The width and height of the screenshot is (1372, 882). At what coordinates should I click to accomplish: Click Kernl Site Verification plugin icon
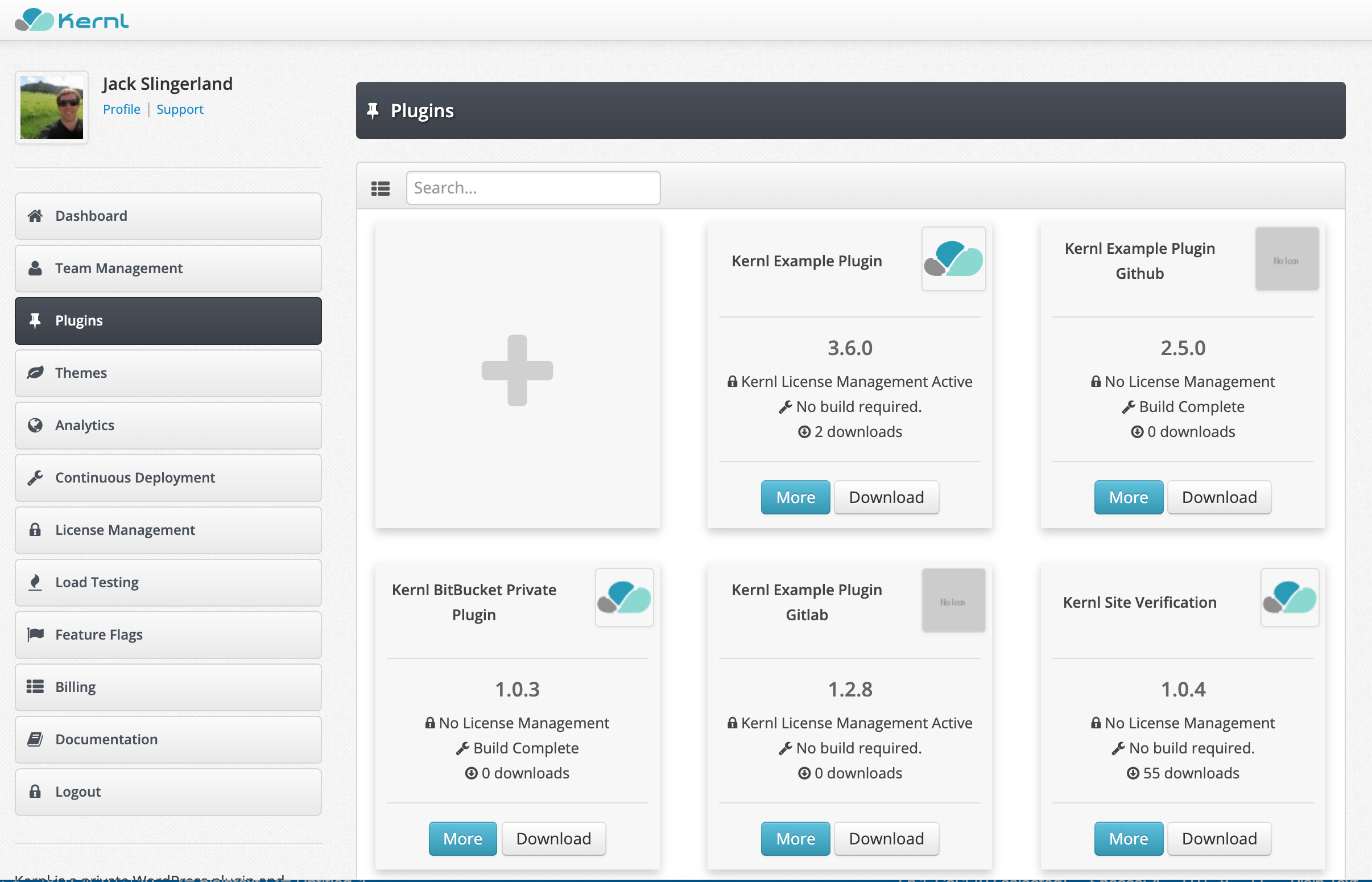[x=1289, y=597]
